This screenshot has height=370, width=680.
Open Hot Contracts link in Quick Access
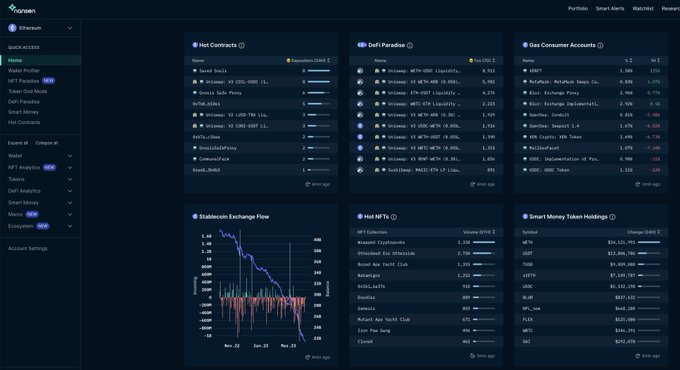(24, 122)
